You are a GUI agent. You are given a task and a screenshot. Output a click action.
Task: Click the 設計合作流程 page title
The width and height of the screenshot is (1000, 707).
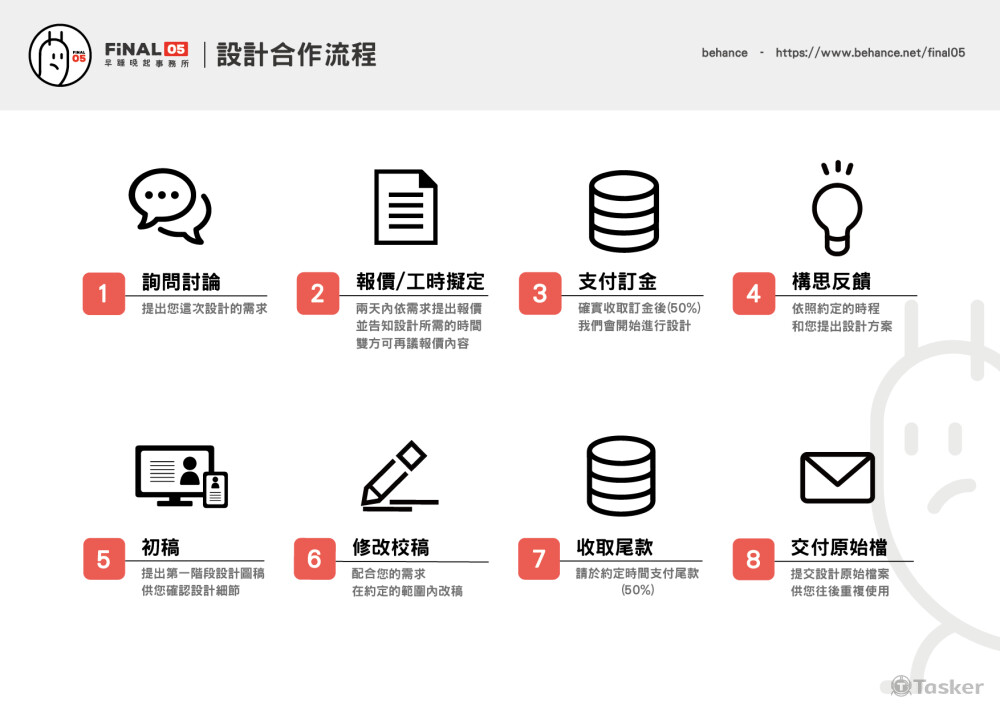[x=296, y=54]
